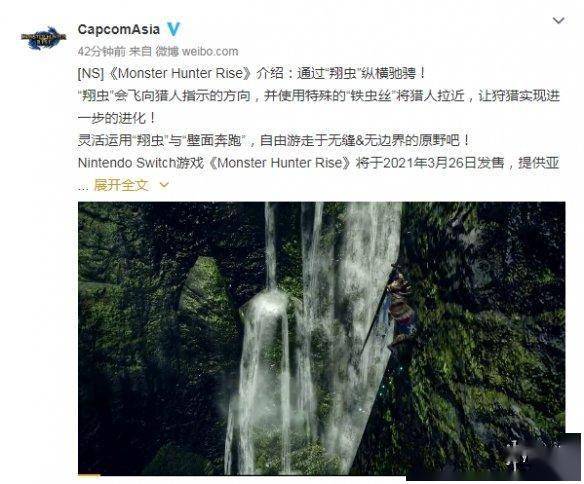This screenshot has width=584, height=484.
Task: Click the 42分钟前 timestamp
Action: 102,51
